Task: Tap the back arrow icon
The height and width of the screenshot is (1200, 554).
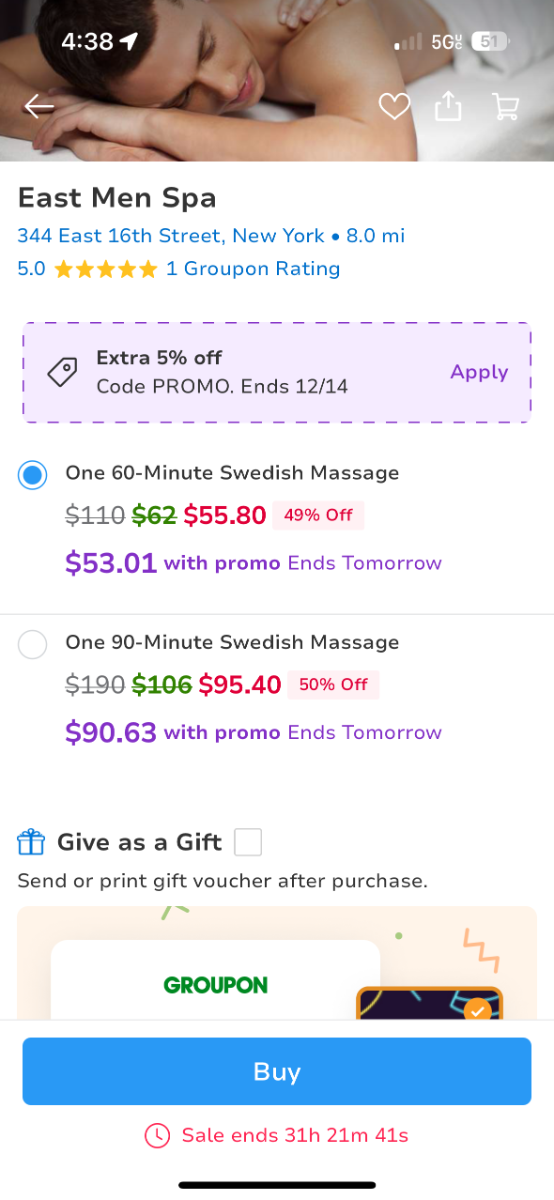Action: (x=39, y=106)
